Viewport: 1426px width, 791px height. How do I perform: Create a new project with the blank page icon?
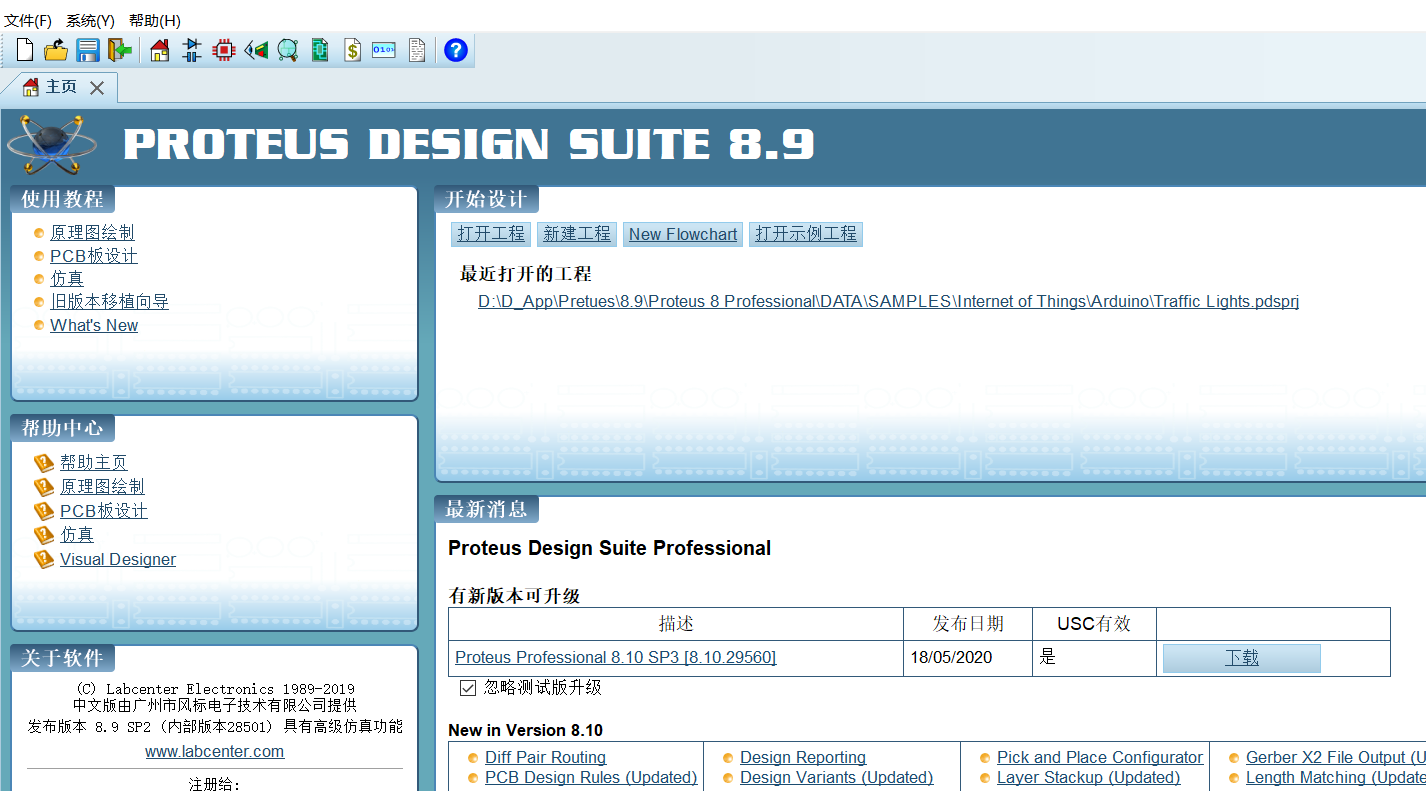(25, 50)
